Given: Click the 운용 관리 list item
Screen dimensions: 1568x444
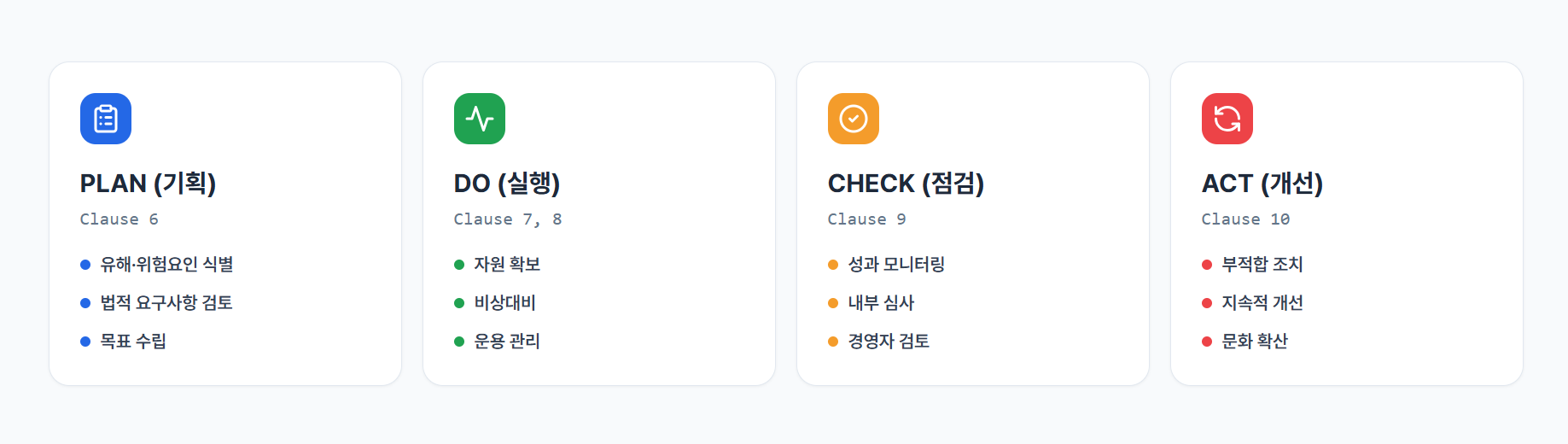Looking at the screenshot, I should [x=507, y=342].
